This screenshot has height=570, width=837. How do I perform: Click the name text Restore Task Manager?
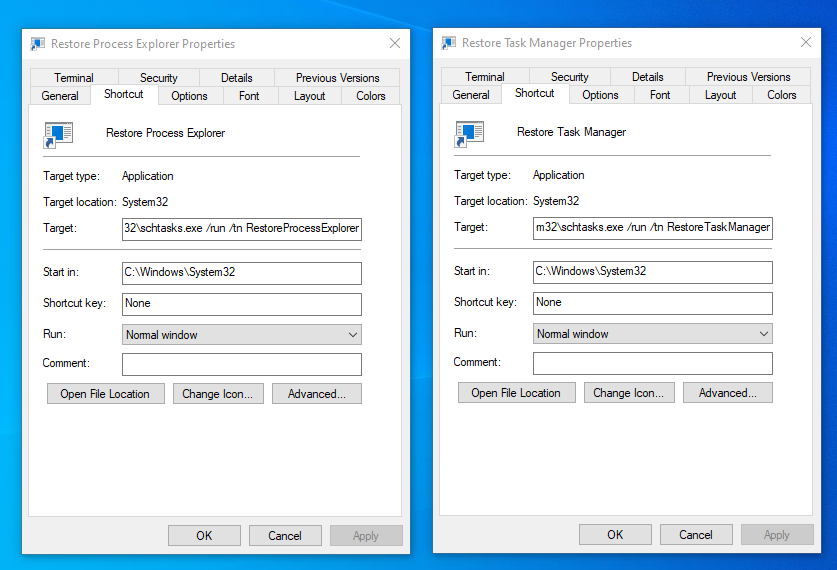coord(572,132)
